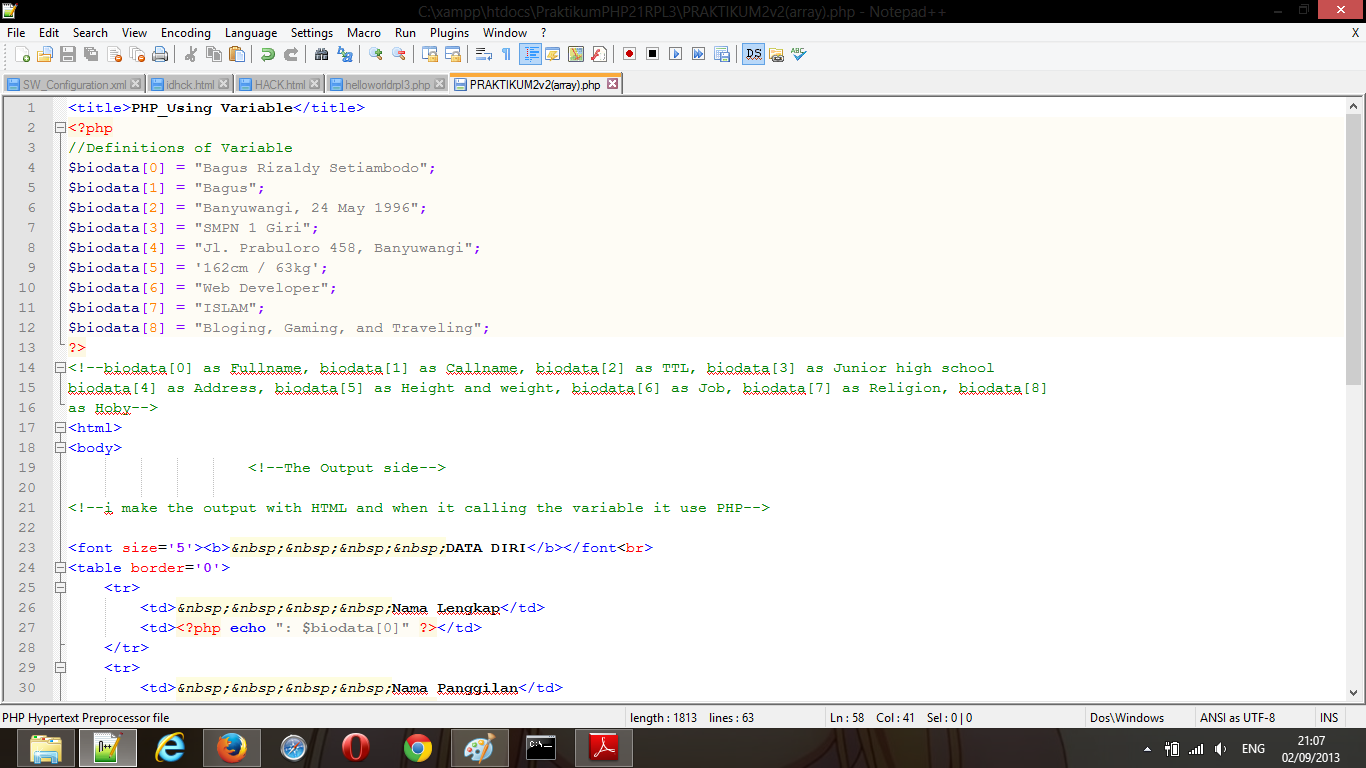1366x768 pixels.
Task: Collapse the html fold at line 17
Action: pos(60,427)
